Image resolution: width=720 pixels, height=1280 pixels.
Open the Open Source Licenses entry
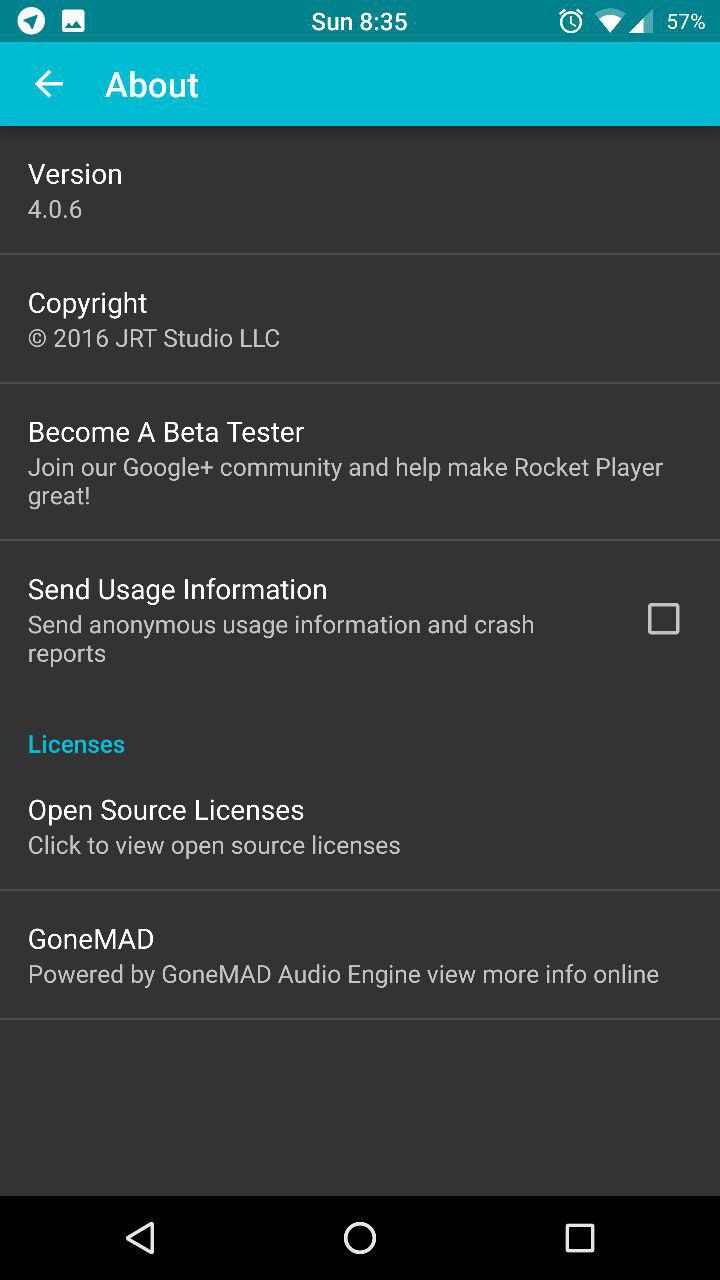click(x=214, y=826)
